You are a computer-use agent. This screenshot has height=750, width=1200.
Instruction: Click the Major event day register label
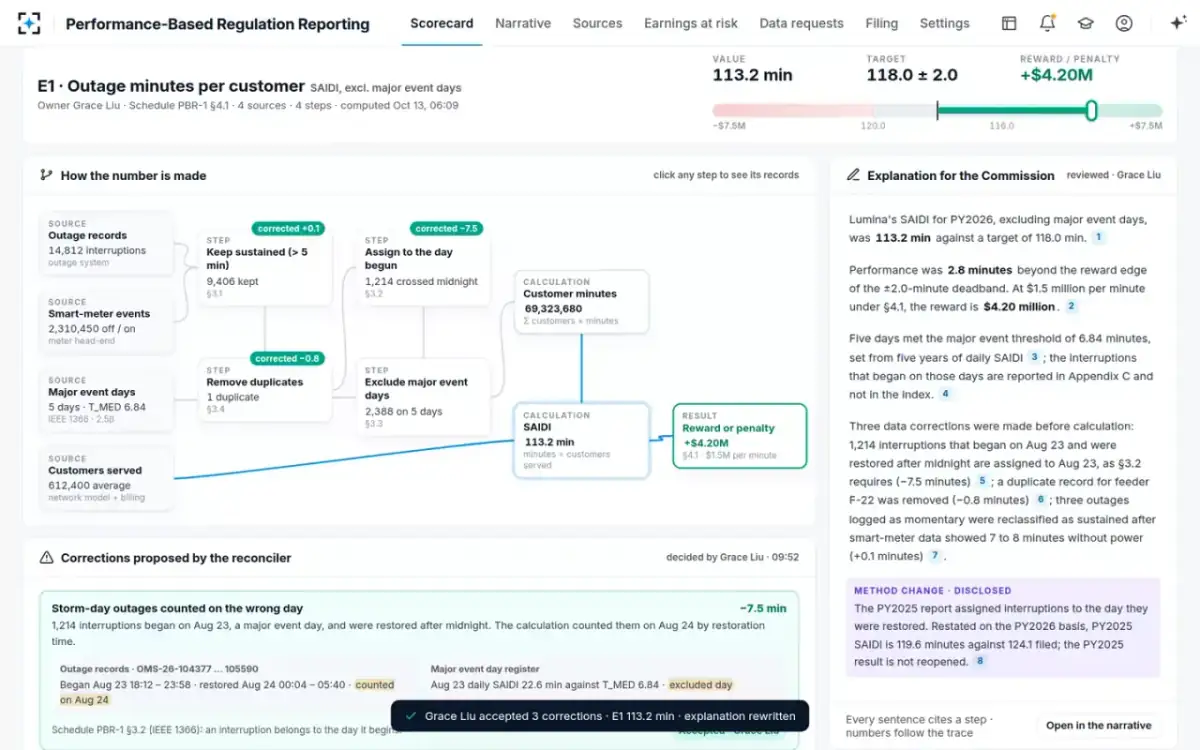pyautogui.click(x=485, y=669)
